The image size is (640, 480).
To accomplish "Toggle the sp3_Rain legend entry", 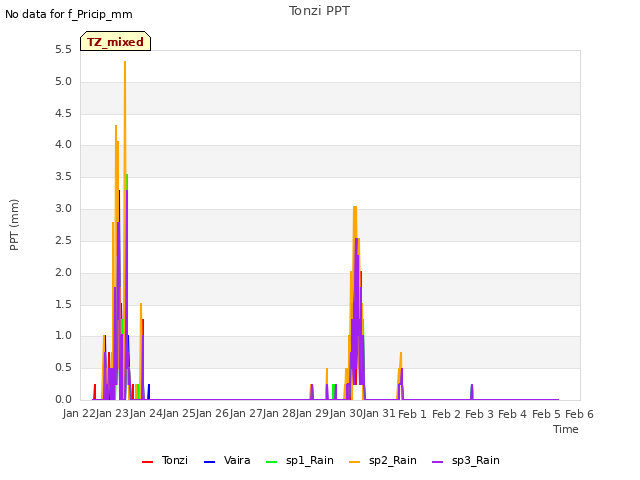I will click(466, 460).
